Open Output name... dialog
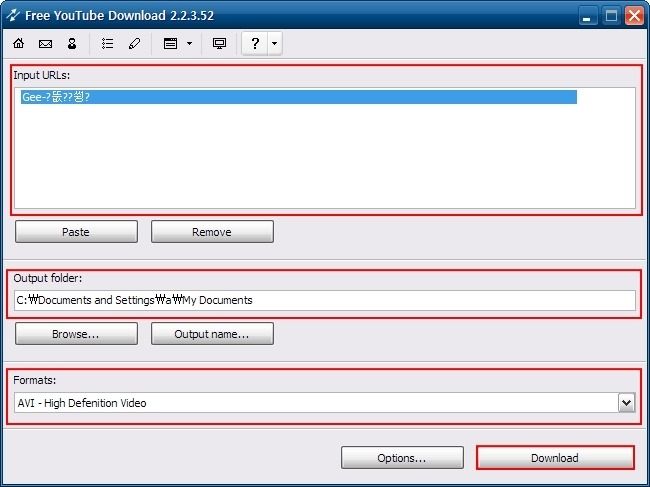The width and height of the screenshot is (650, 487). click(x=212, y=334)
